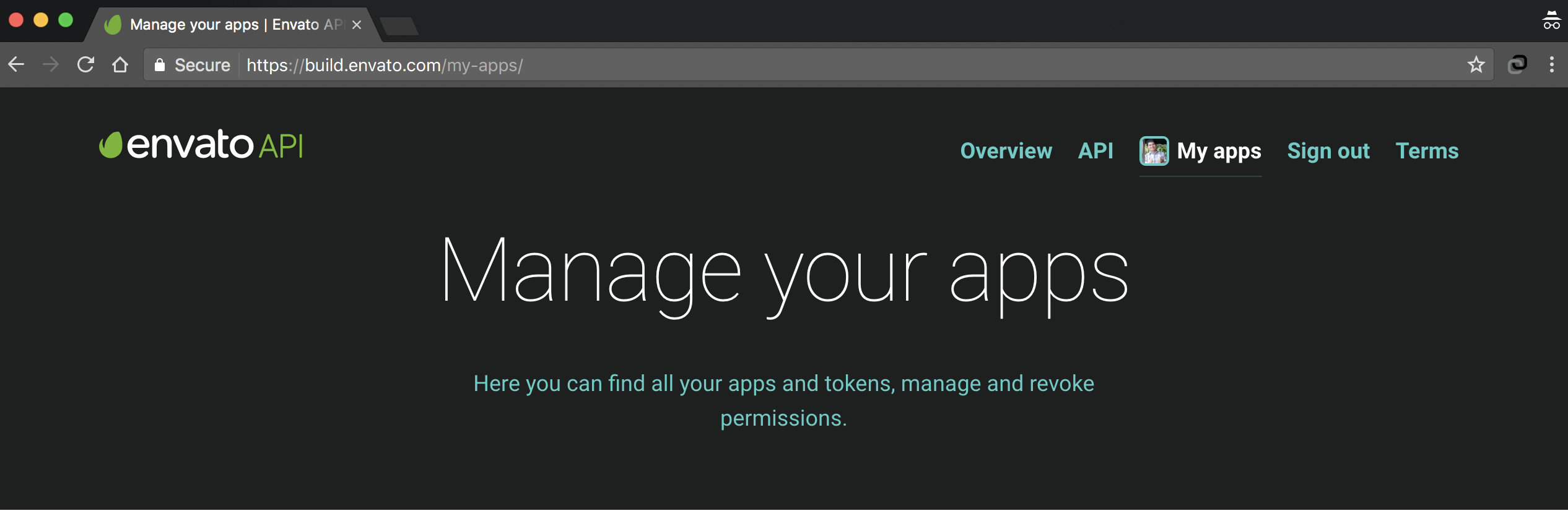Click the lock icon beside Secure
Viewport: 1568px width, 516px height.
point(160,65)
